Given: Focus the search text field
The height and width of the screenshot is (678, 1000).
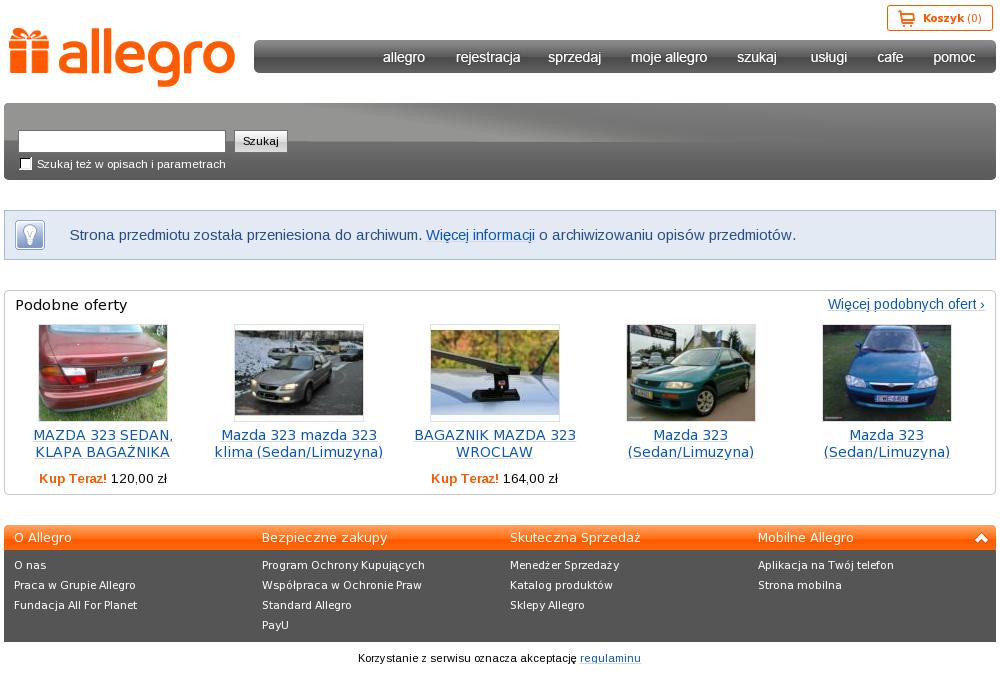Looking at the screenshot, I should [122, 141].
